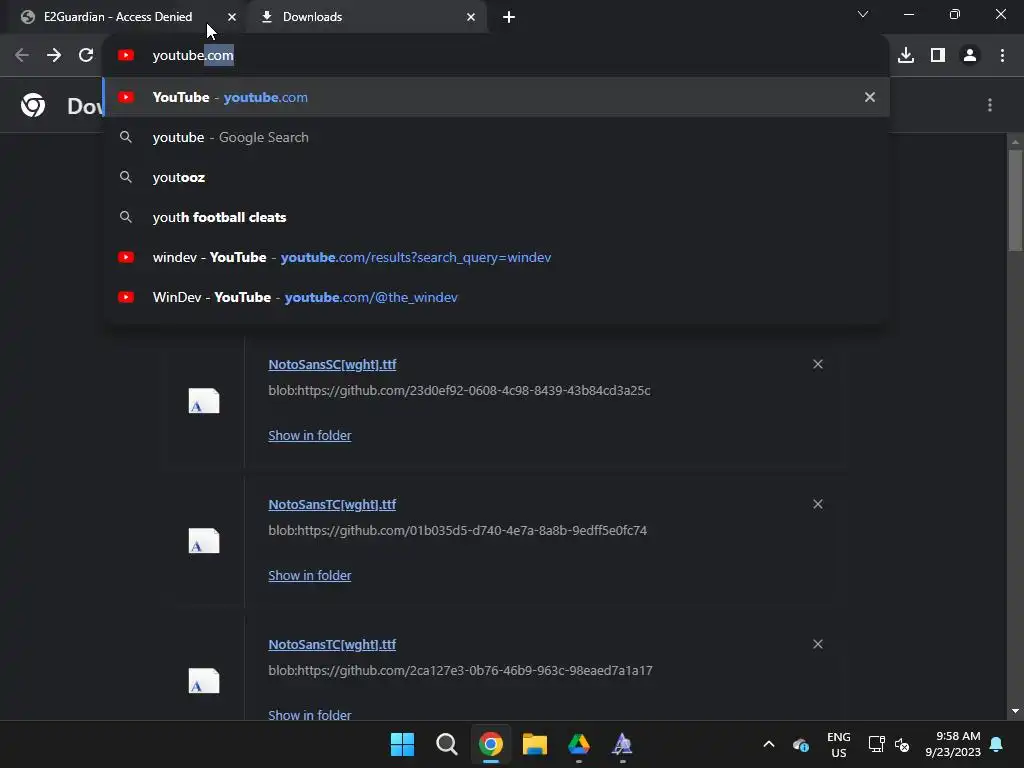Click the blob URL ending 43b84cd3a25c
Screen dimensions: 1024x768
(459, 391)
